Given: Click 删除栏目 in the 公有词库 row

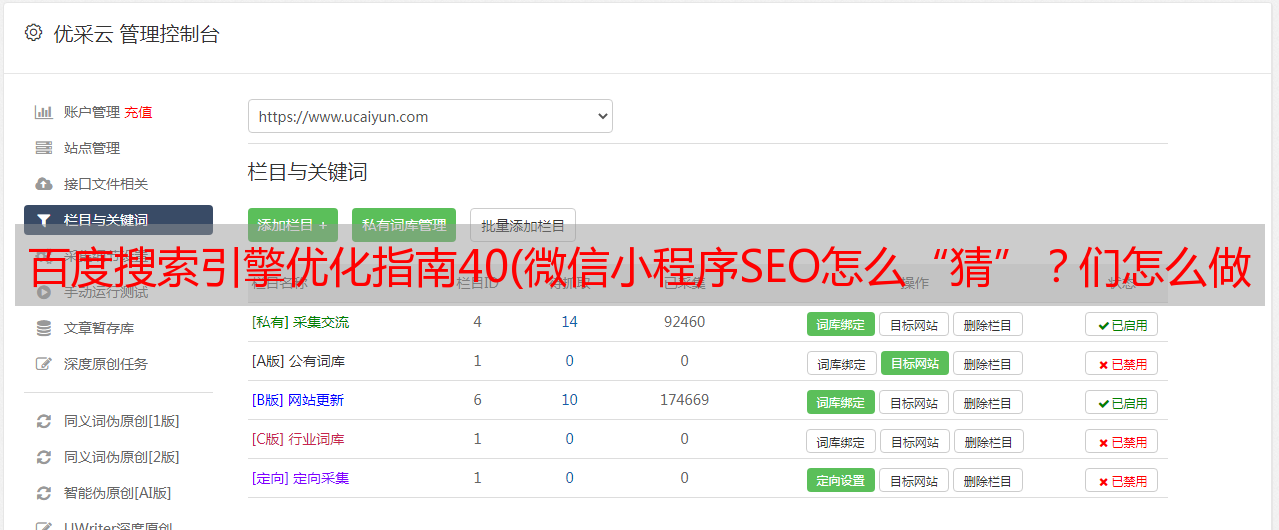Looking at the screenshot, I should (987, 363).
